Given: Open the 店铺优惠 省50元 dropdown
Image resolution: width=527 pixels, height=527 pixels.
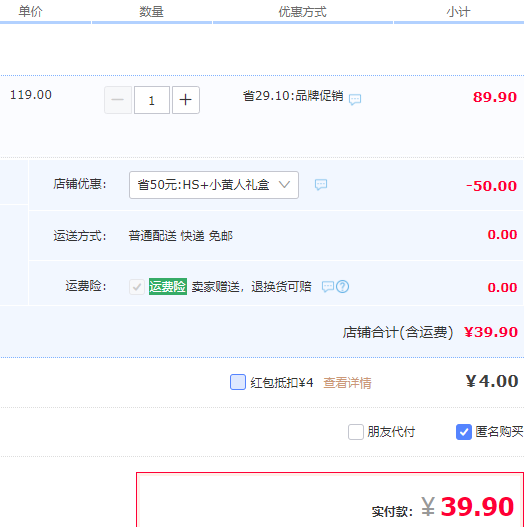Looking at the screenshot, I should [x=214, y=185].
